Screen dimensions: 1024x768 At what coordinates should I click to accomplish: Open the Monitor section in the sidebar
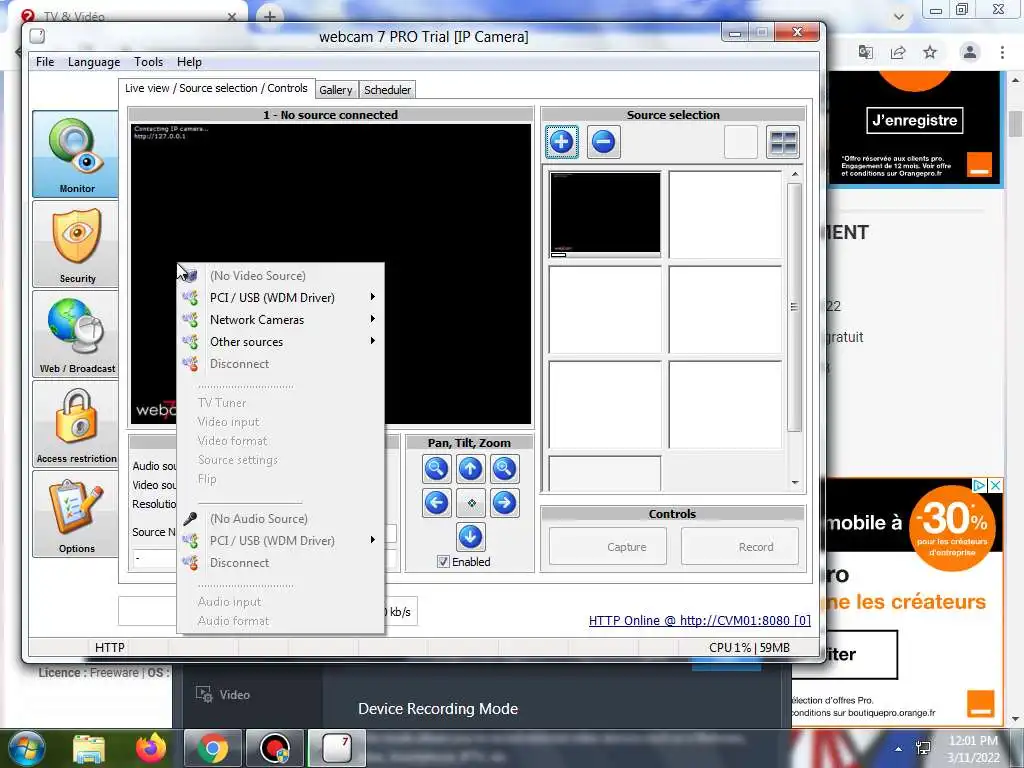[76, 154]
